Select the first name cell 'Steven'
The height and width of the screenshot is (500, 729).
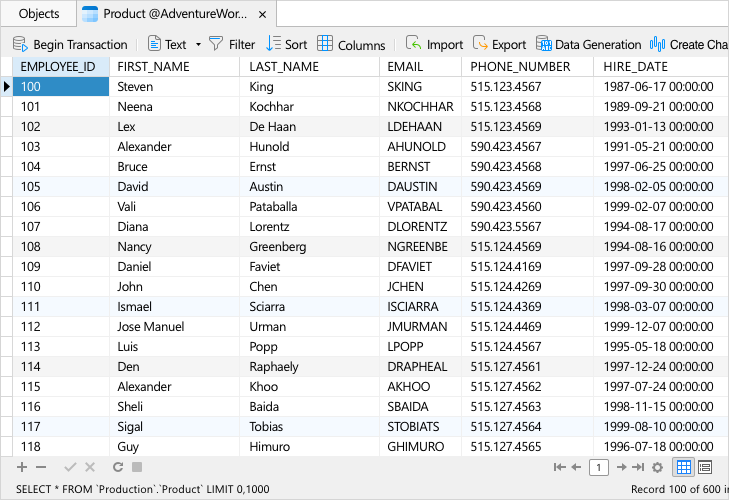(x=174, y=87)
